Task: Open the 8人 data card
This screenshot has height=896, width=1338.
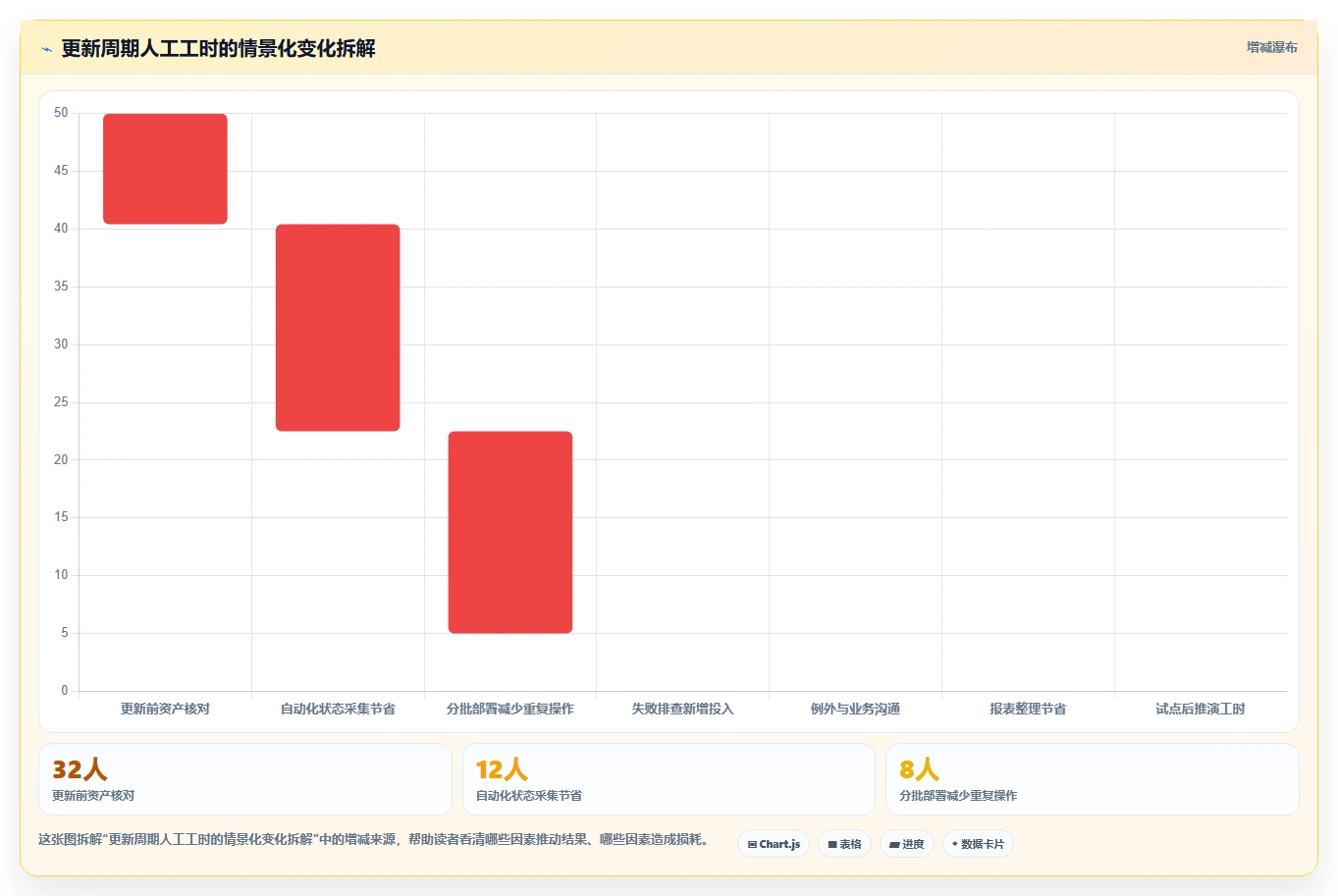Action: pos(1093,779)
